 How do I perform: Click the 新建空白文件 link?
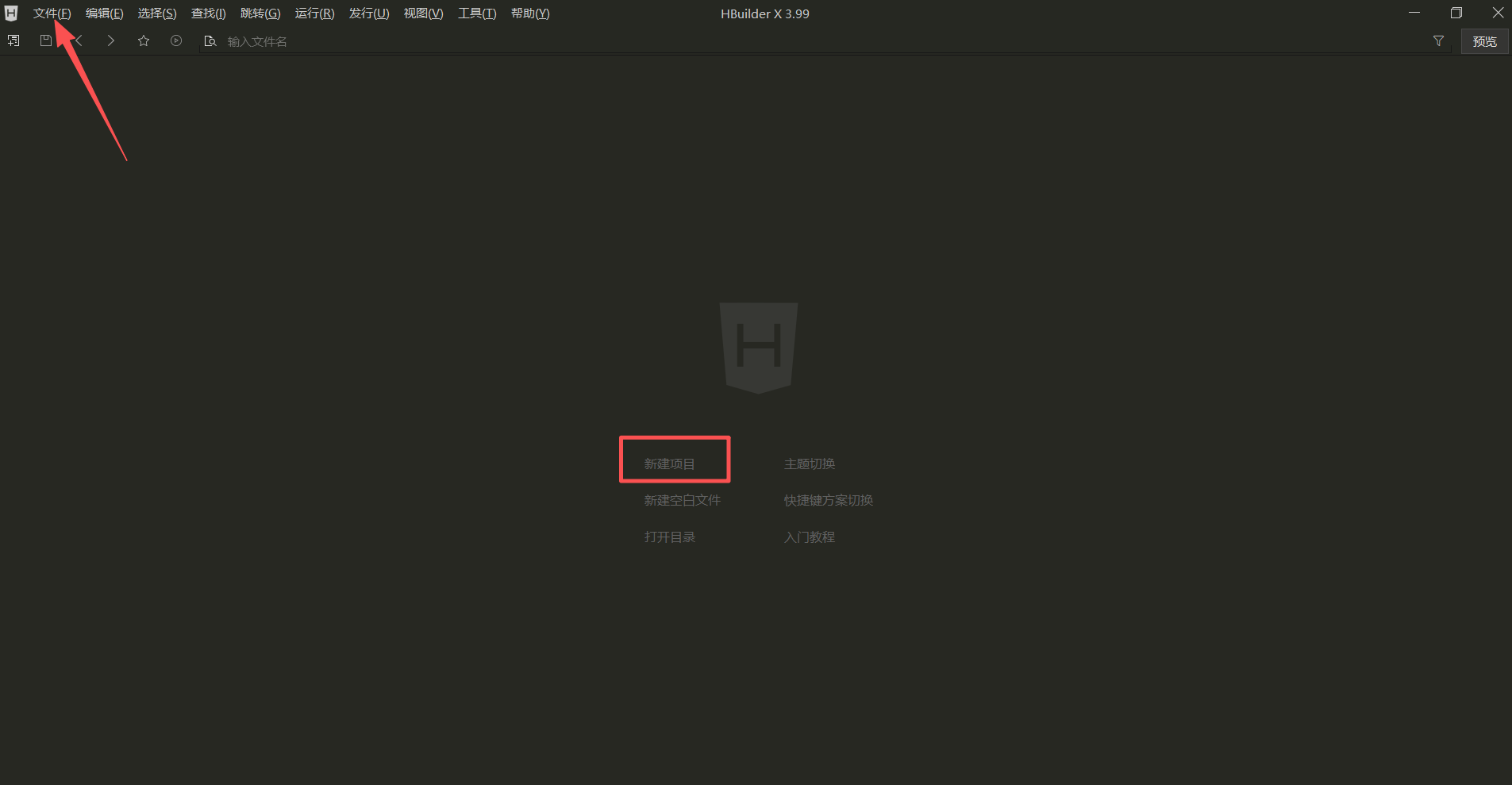[x=683, y=500]
